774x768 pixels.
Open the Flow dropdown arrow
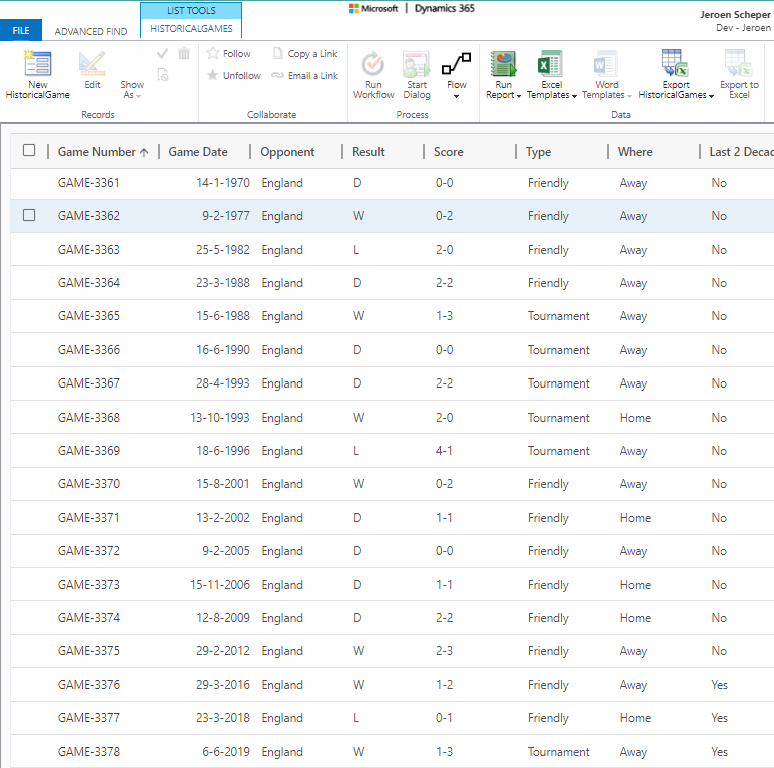[457, 96]
